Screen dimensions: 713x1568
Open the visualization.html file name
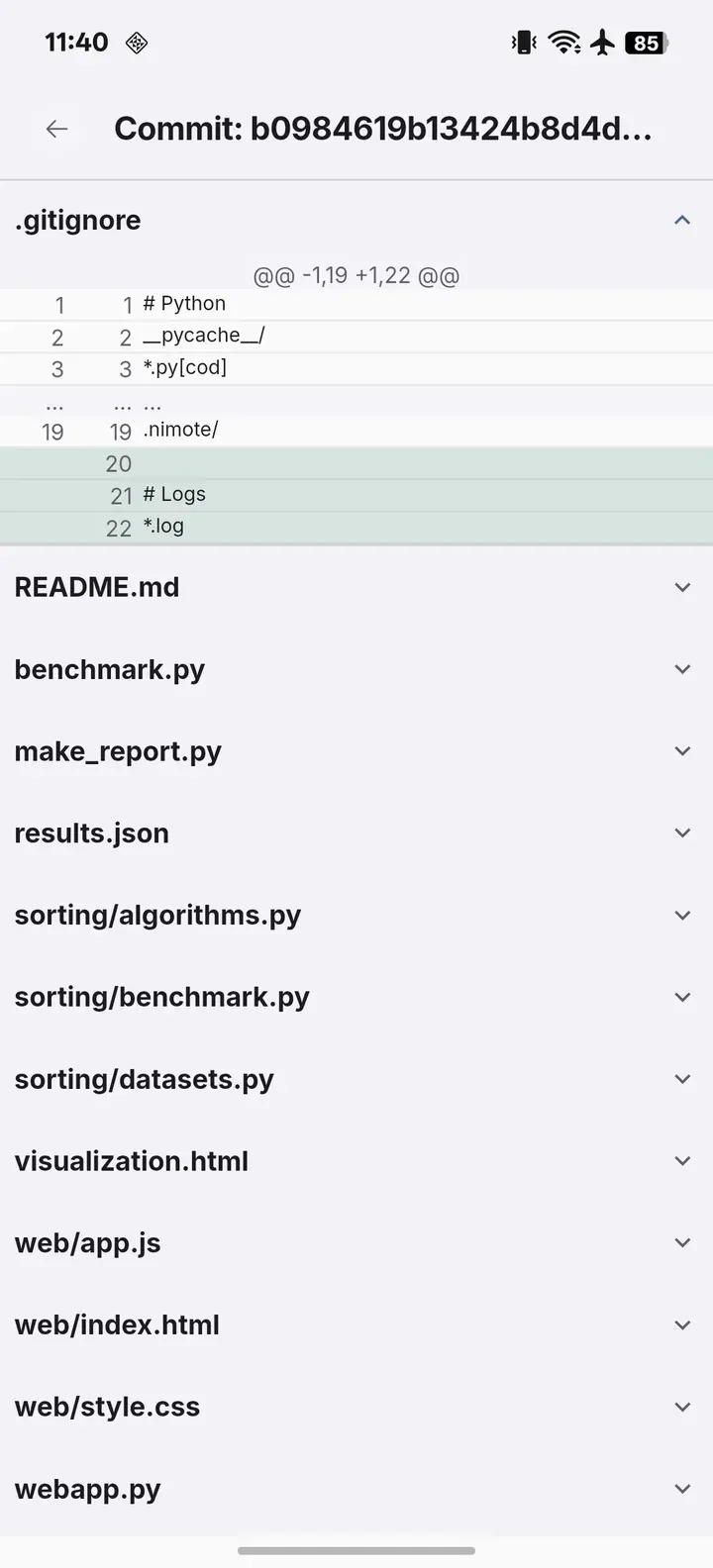[131, 1161]
